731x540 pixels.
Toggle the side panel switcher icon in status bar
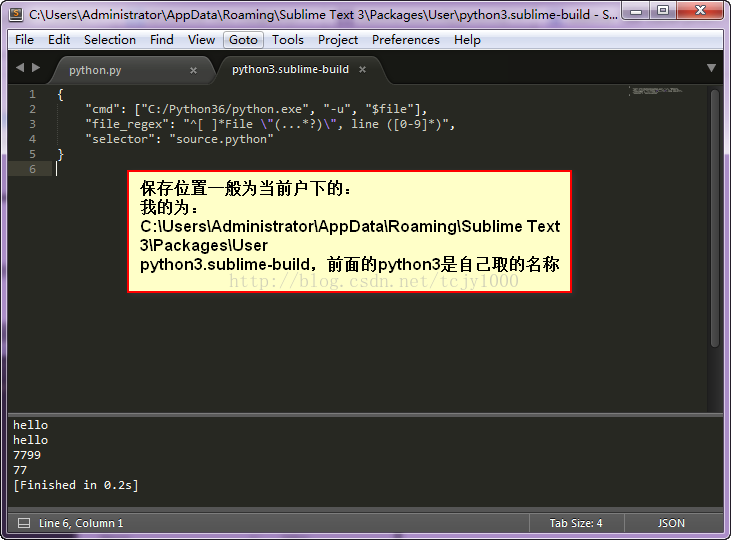tap(24, 523)
